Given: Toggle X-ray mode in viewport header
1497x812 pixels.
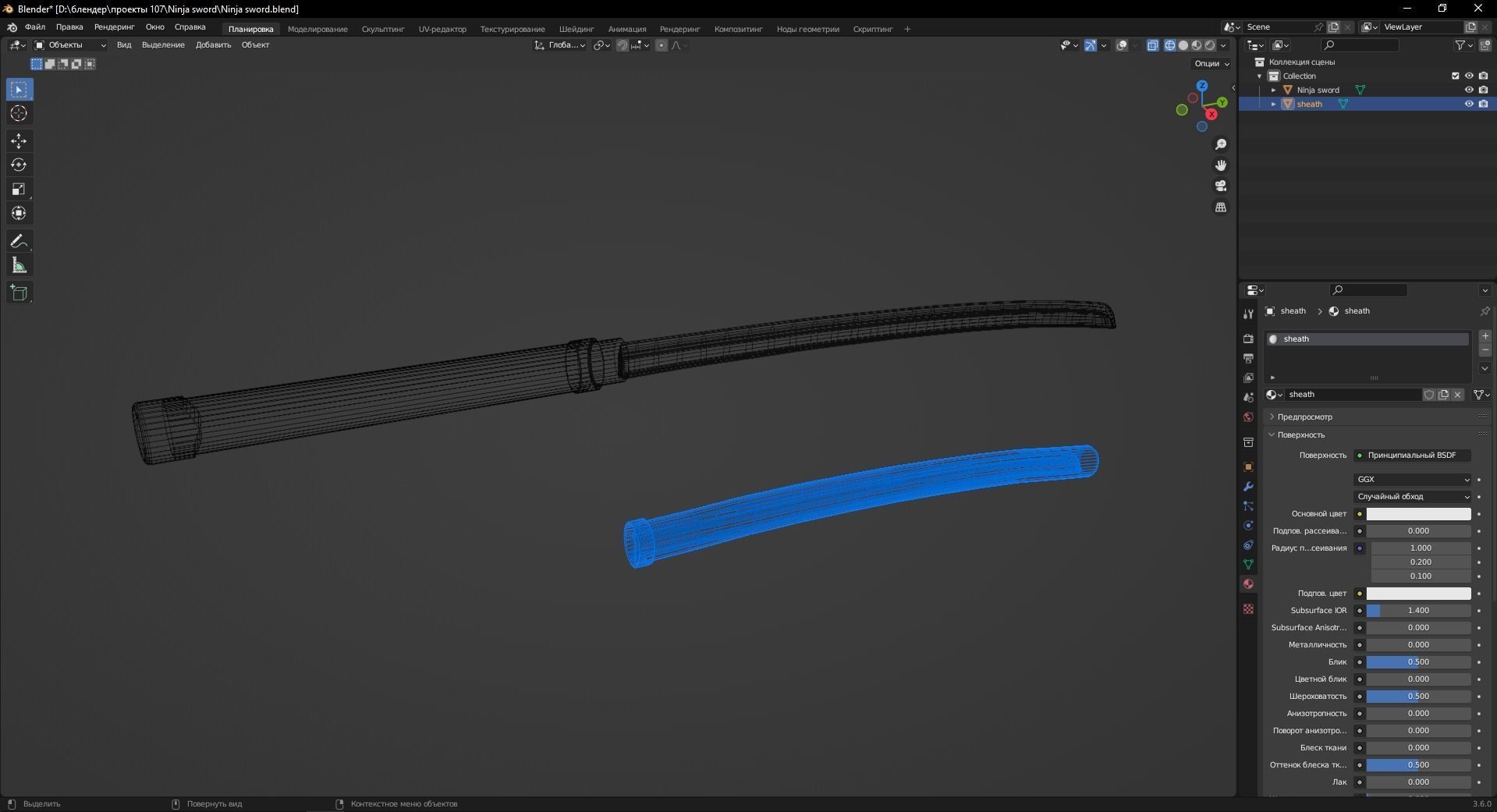Looking at the screenshot, I should (1153, 45).
